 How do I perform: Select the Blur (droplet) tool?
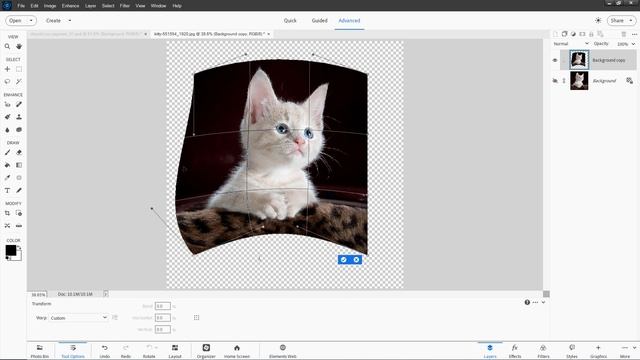[x=7, y=130]
